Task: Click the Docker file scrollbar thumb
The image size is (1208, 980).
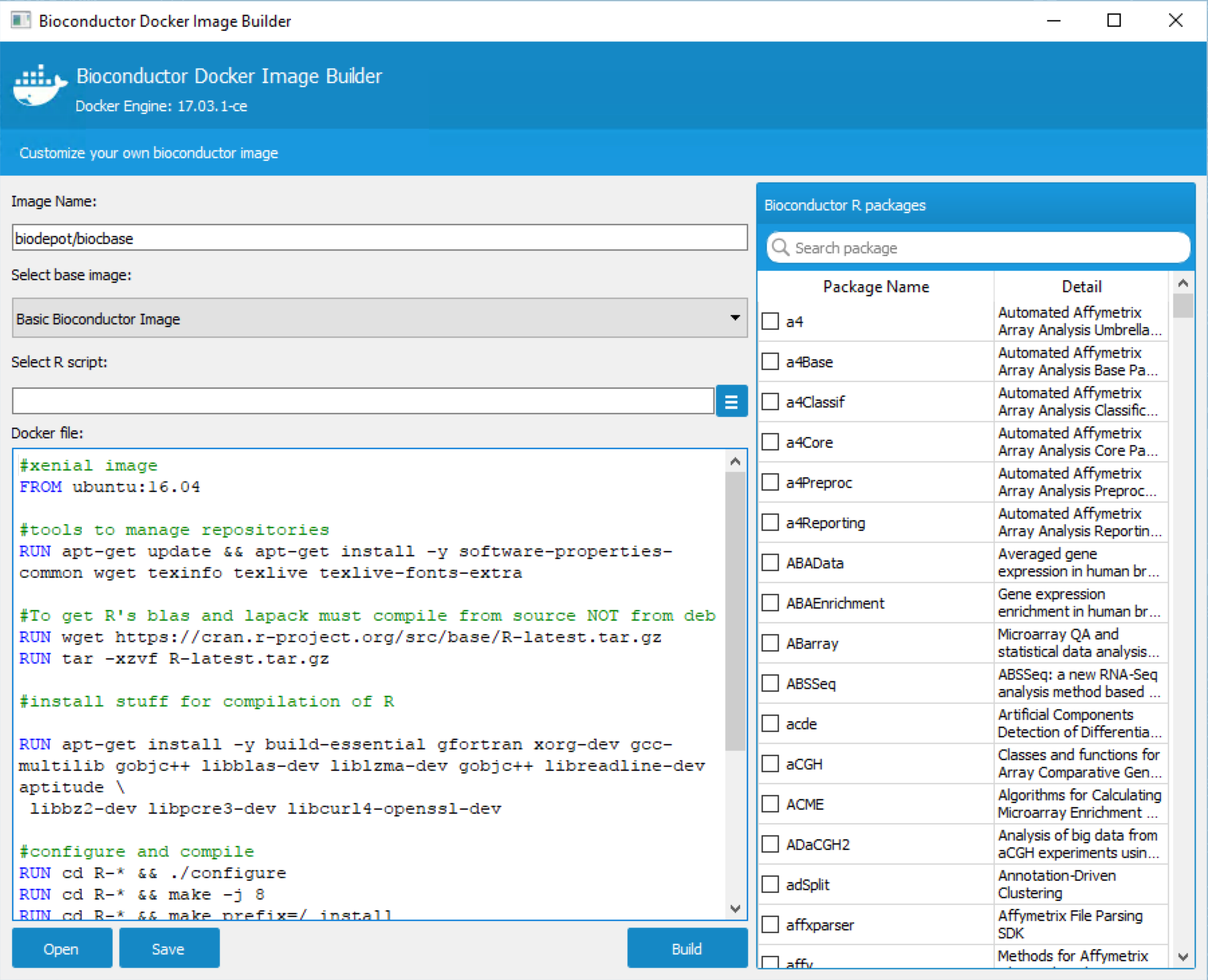Action: pyautogui.click(x=735, y=611)
